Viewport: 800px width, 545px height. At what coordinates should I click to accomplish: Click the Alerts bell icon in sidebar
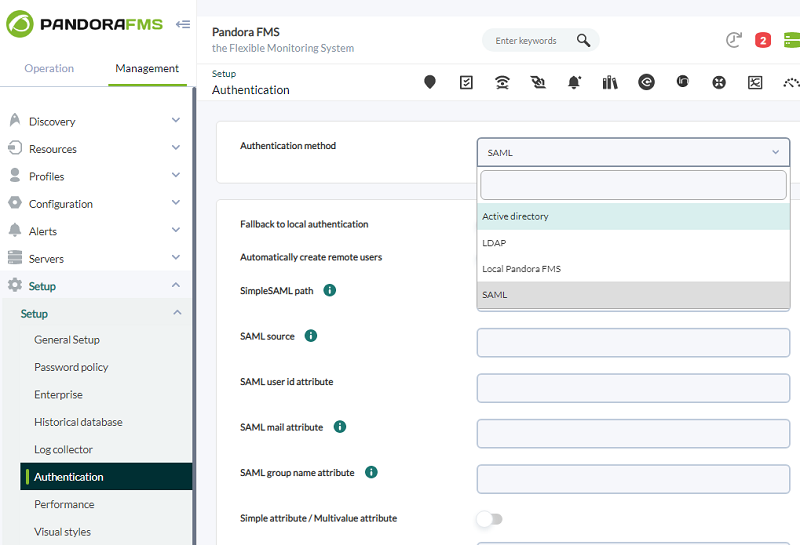coord(15,230)
